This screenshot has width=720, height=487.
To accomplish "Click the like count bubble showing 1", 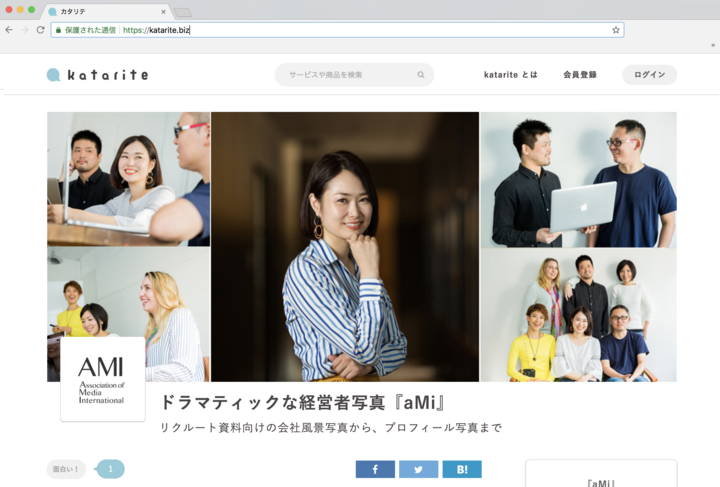I will click(110, 469).
